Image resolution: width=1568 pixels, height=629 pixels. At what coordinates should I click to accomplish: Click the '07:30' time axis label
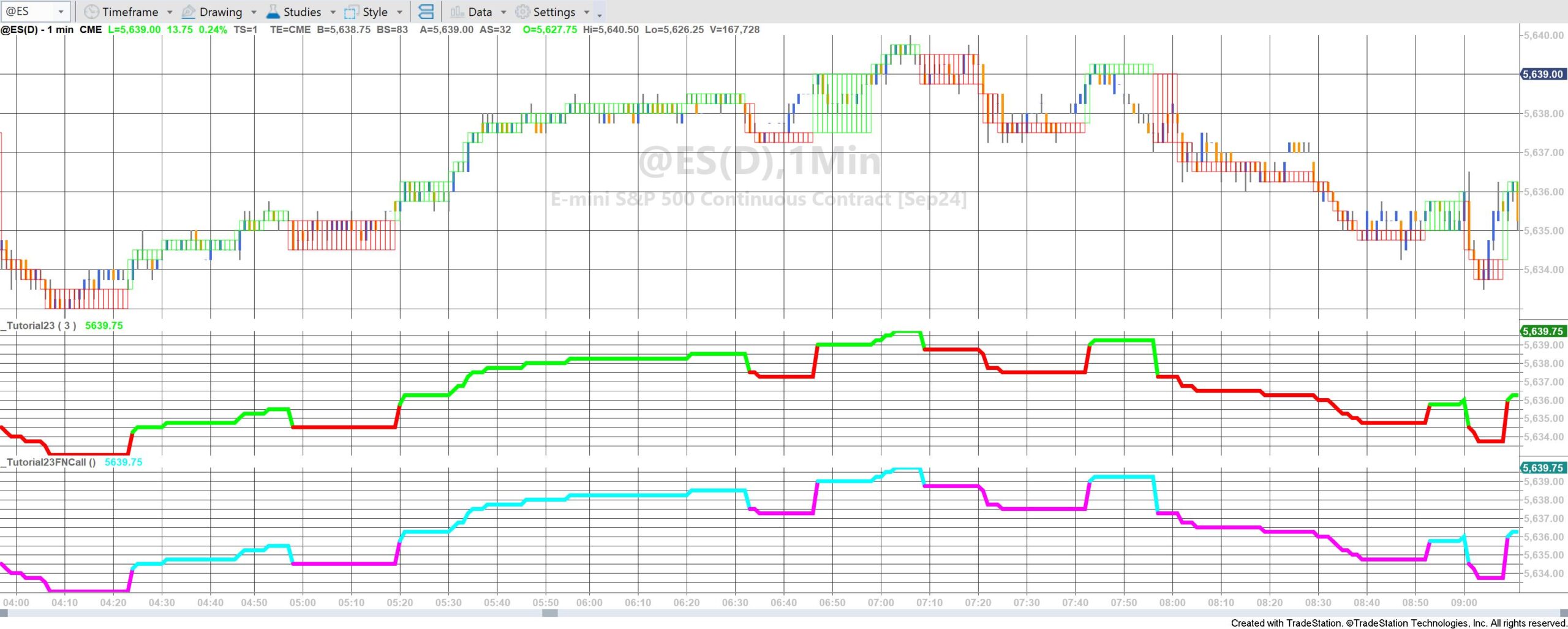[x=1027, y=603]
